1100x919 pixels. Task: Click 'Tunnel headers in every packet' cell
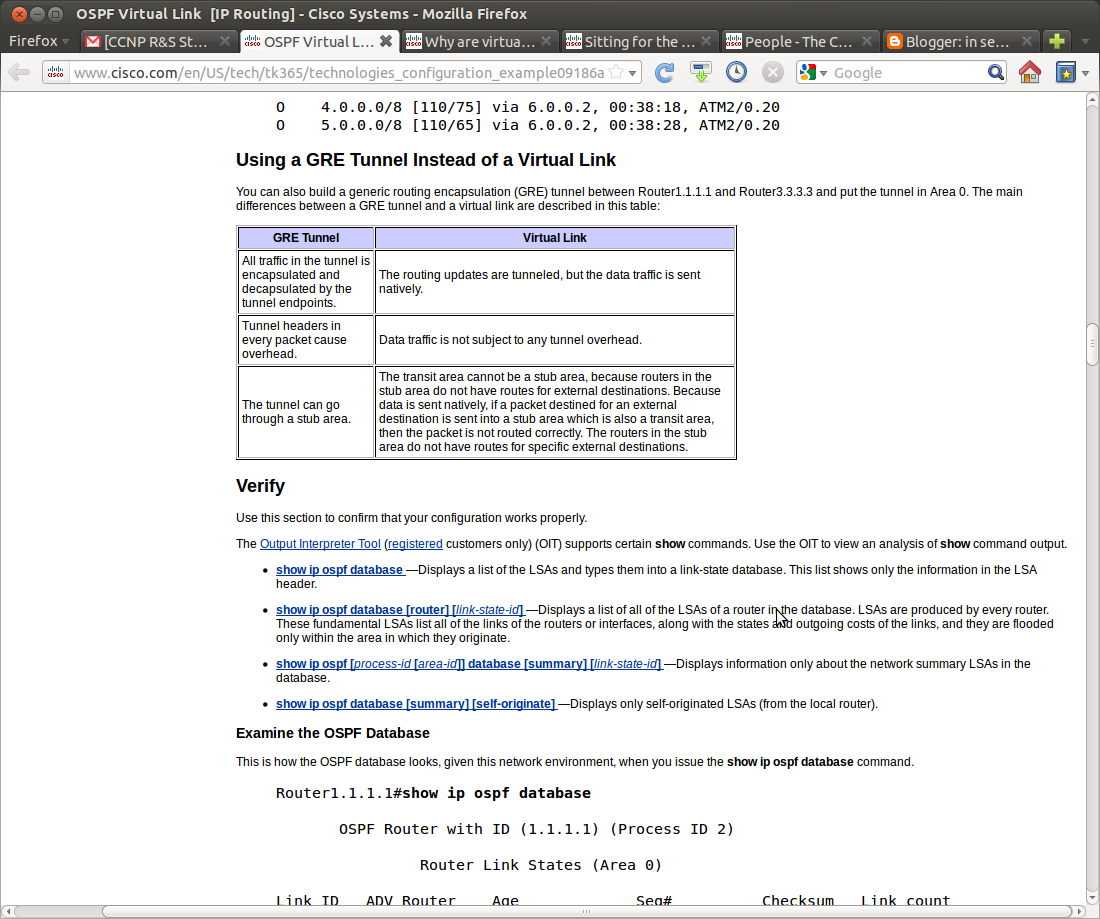(306, 340)
